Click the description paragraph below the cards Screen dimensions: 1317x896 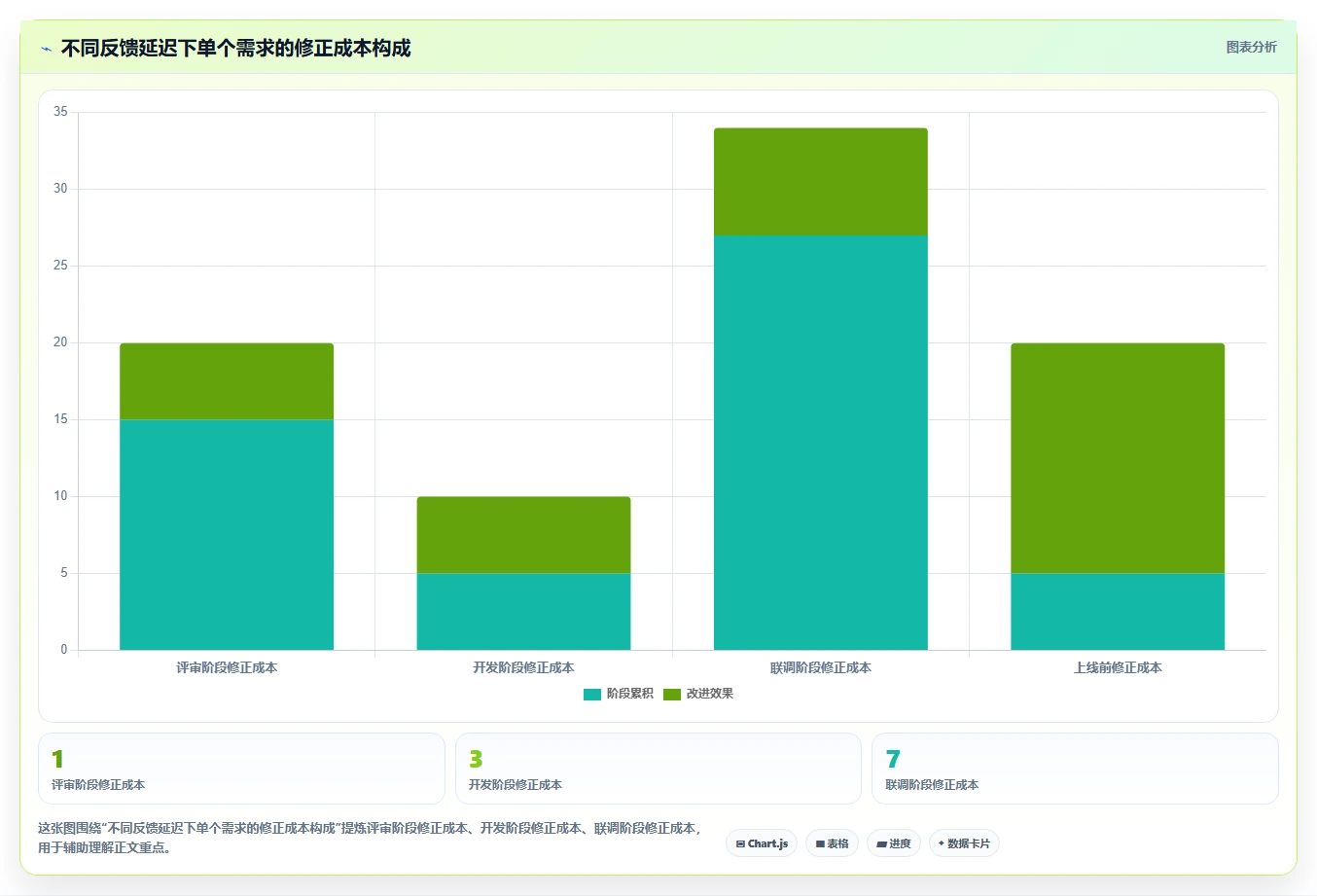(x=370, y=838)
